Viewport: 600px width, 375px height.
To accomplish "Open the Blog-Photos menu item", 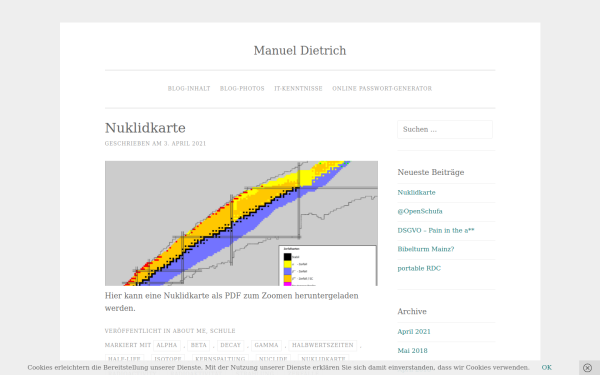I will [x=242, y=88].
